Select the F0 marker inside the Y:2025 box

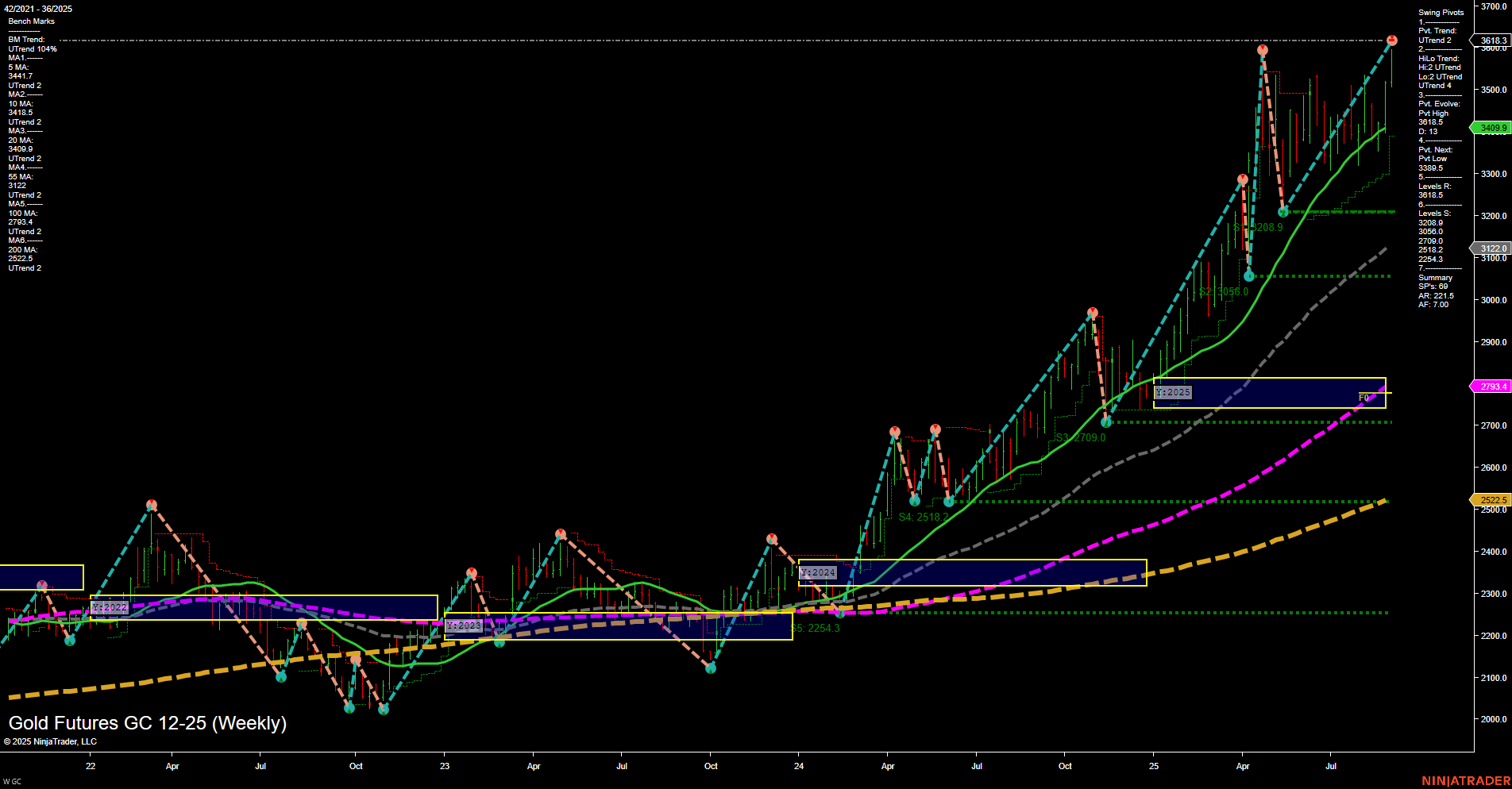pyautogui.click(x=1363, y=397)
